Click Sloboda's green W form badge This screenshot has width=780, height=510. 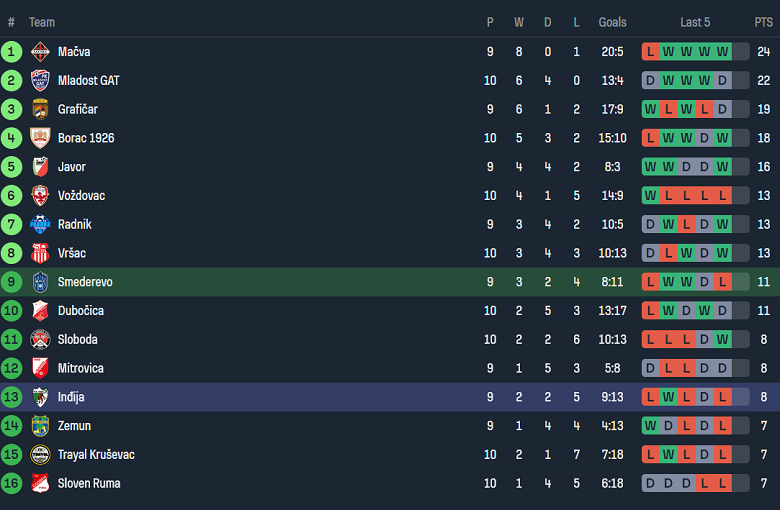[x=722, y=340]
